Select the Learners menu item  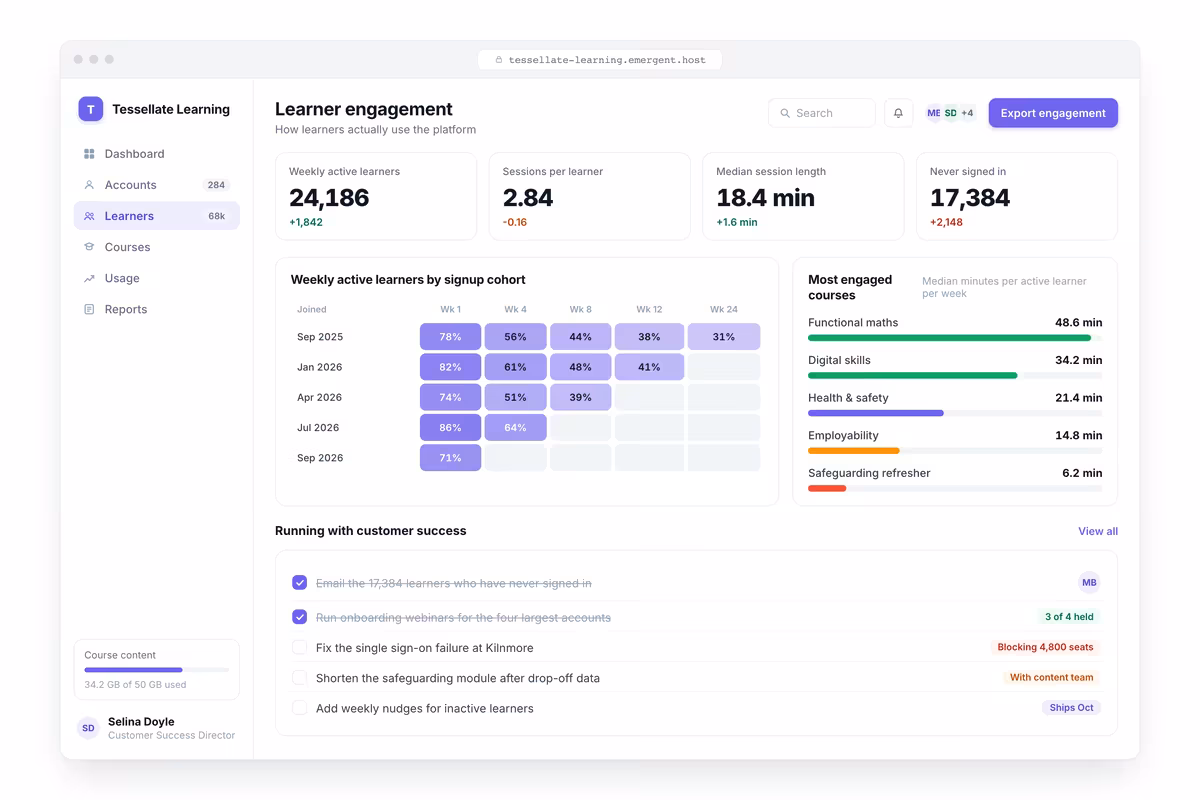(x=157, y=216)
